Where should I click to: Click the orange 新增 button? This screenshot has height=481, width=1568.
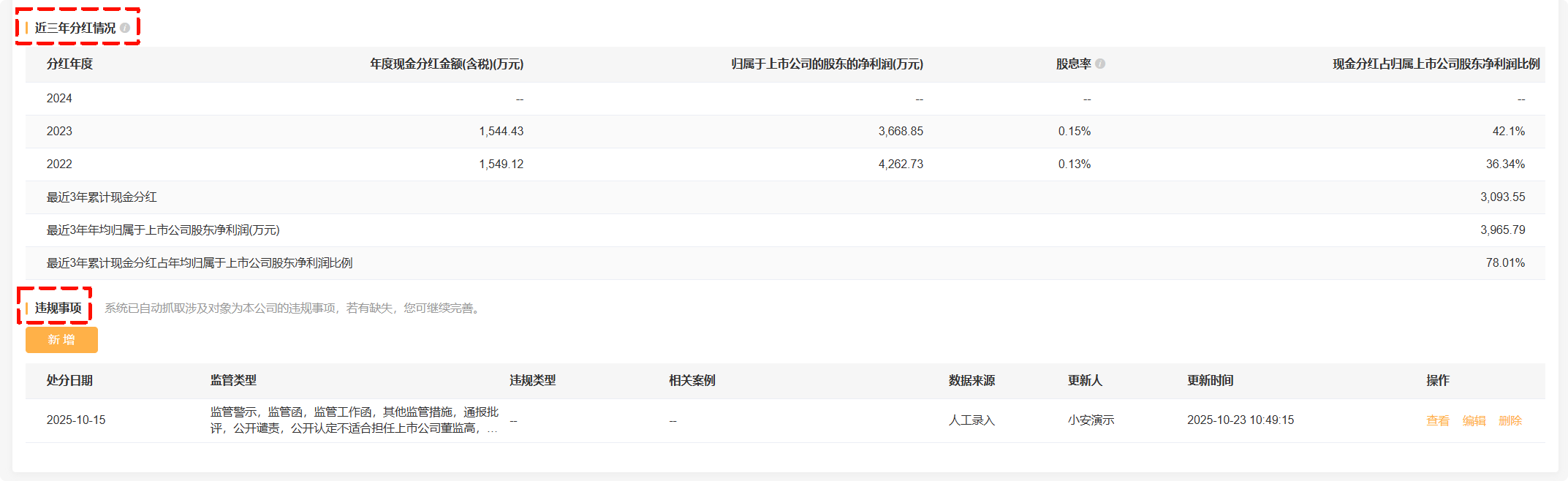pyautogui.click(x=61, y=340)
